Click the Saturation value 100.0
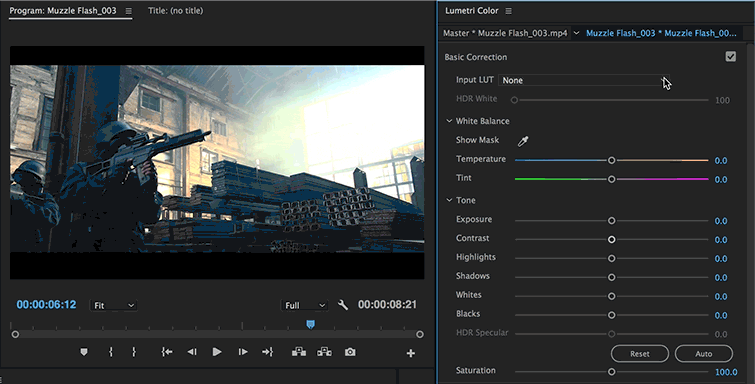This screenshot has width=755, height=384. [726, 372]
